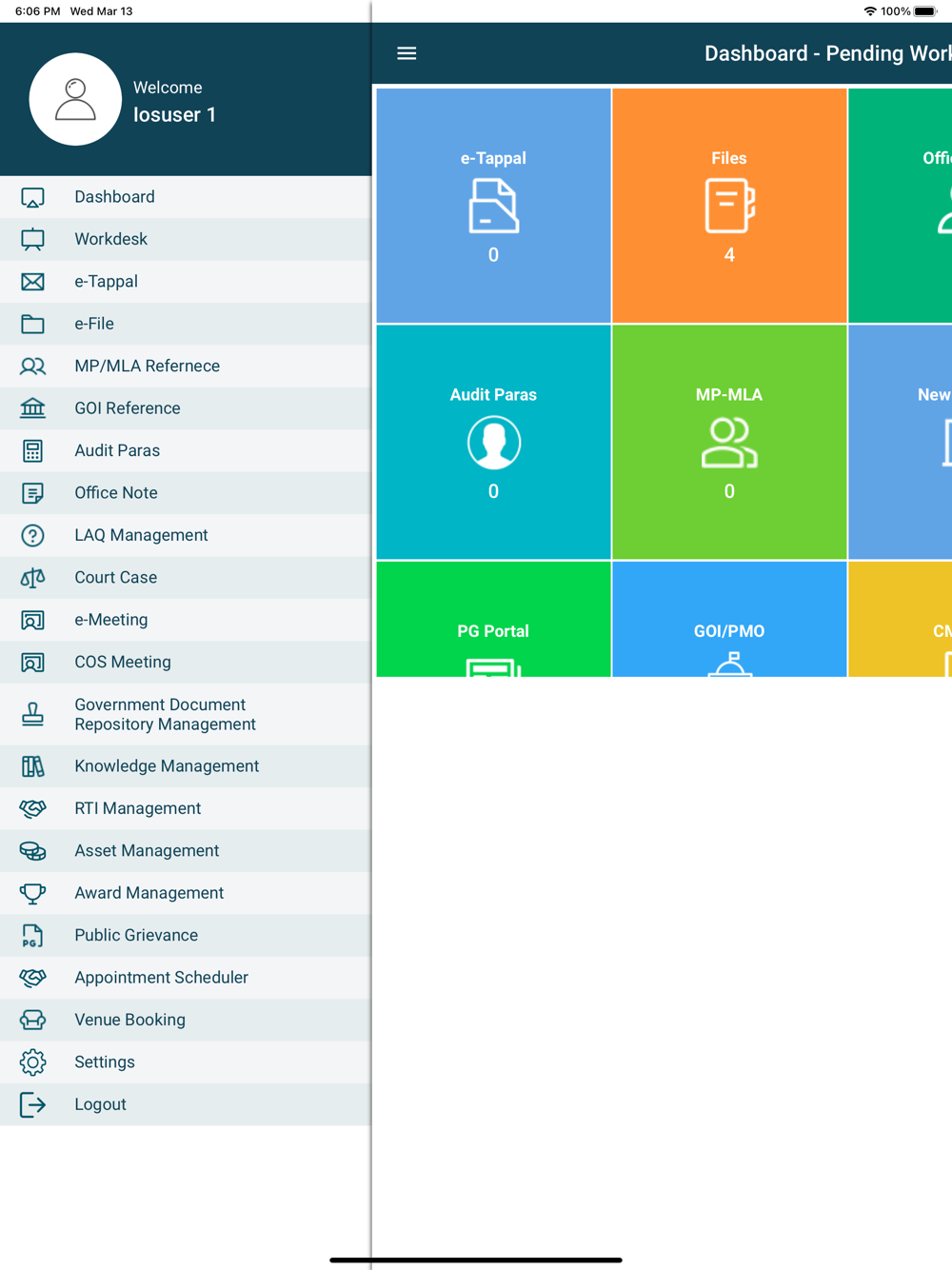This screenshot has width=952, height=1270.
Task: Click the Audit Paras calculator icon
Action: 32,450
